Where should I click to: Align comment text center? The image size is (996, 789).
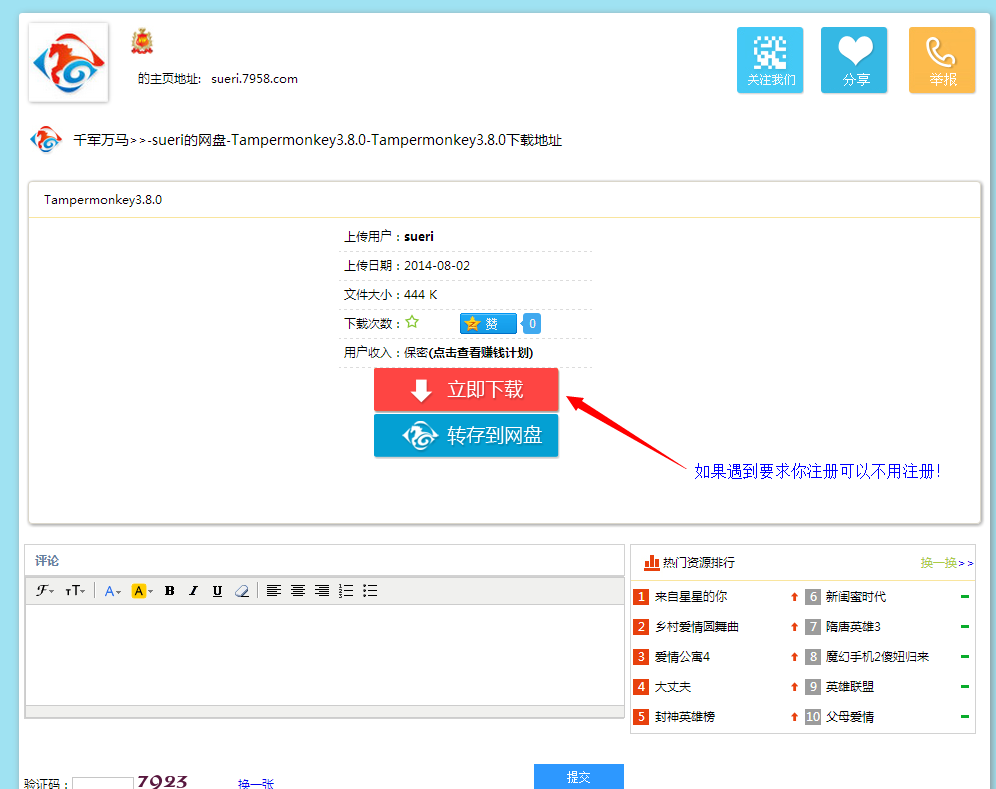pyautogui.click(x=298, y=591)
